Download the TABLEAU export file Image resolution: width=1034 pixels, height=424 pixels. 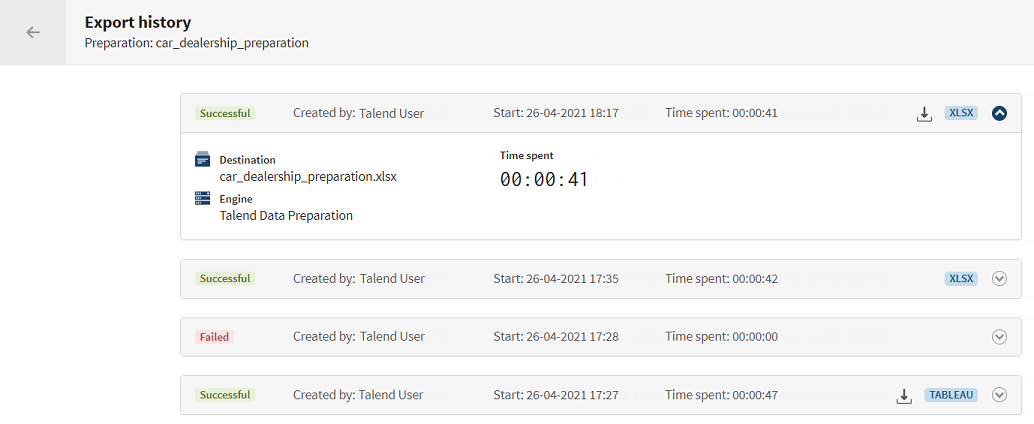[x=904, y=396]
